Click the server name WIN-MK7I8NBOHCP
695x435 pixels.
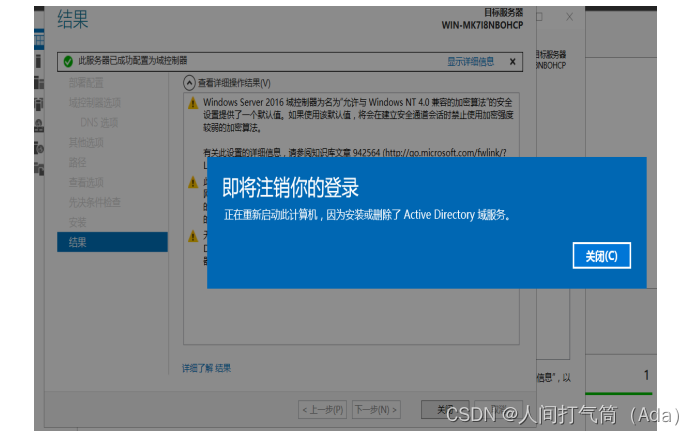point(482,25)
